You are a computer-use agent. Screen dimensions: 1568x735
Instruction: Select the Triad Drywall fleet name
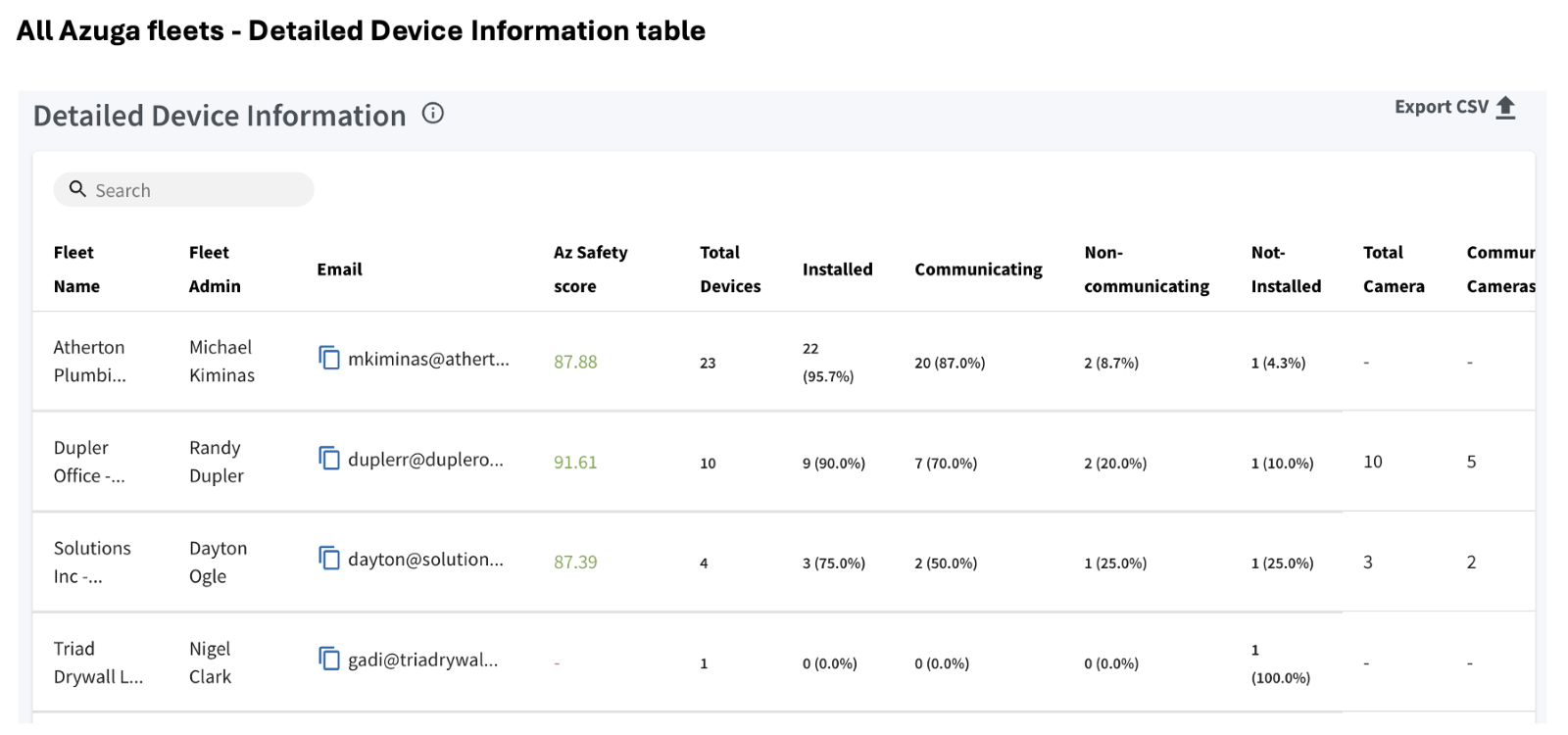click(98, 662)
